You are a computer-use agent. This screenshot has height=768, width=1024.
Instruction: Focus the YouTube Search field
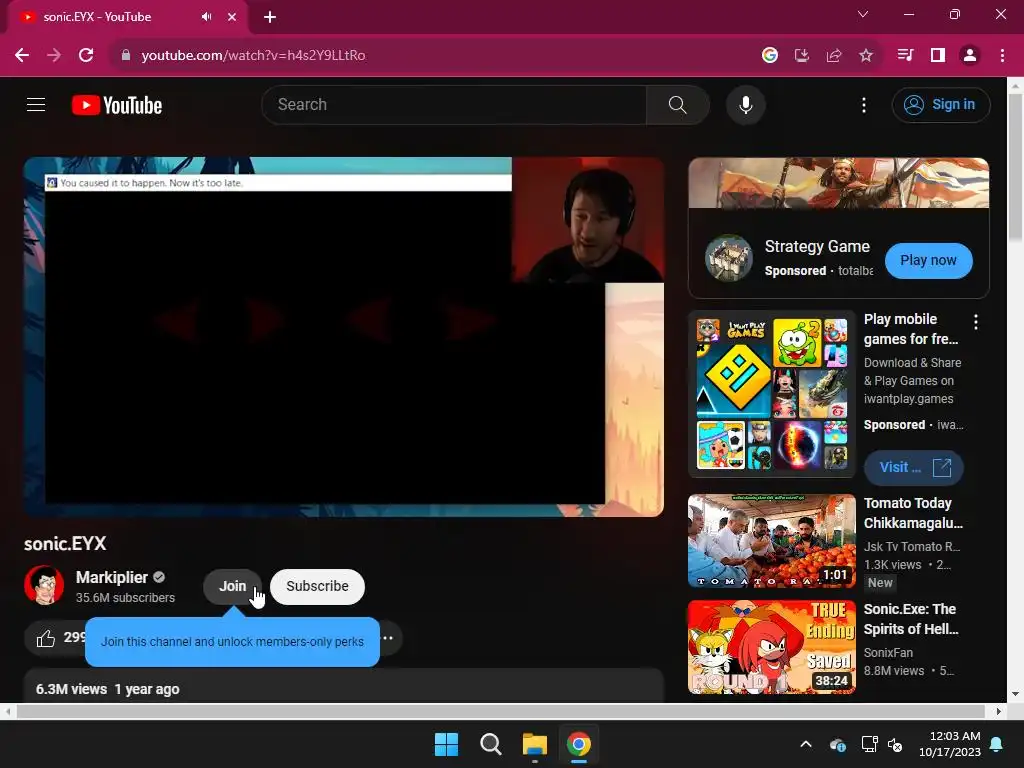[x=455, y=104]
